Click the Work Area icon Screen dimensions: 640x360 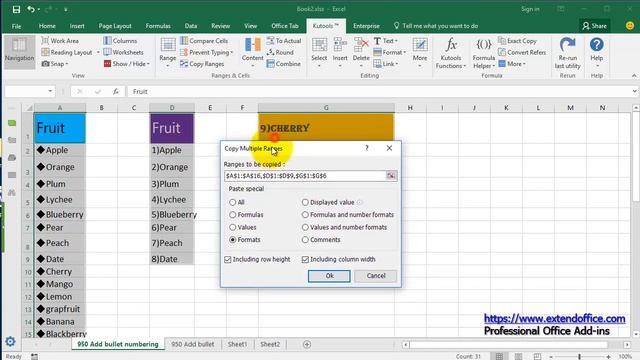tap(45, 40)
